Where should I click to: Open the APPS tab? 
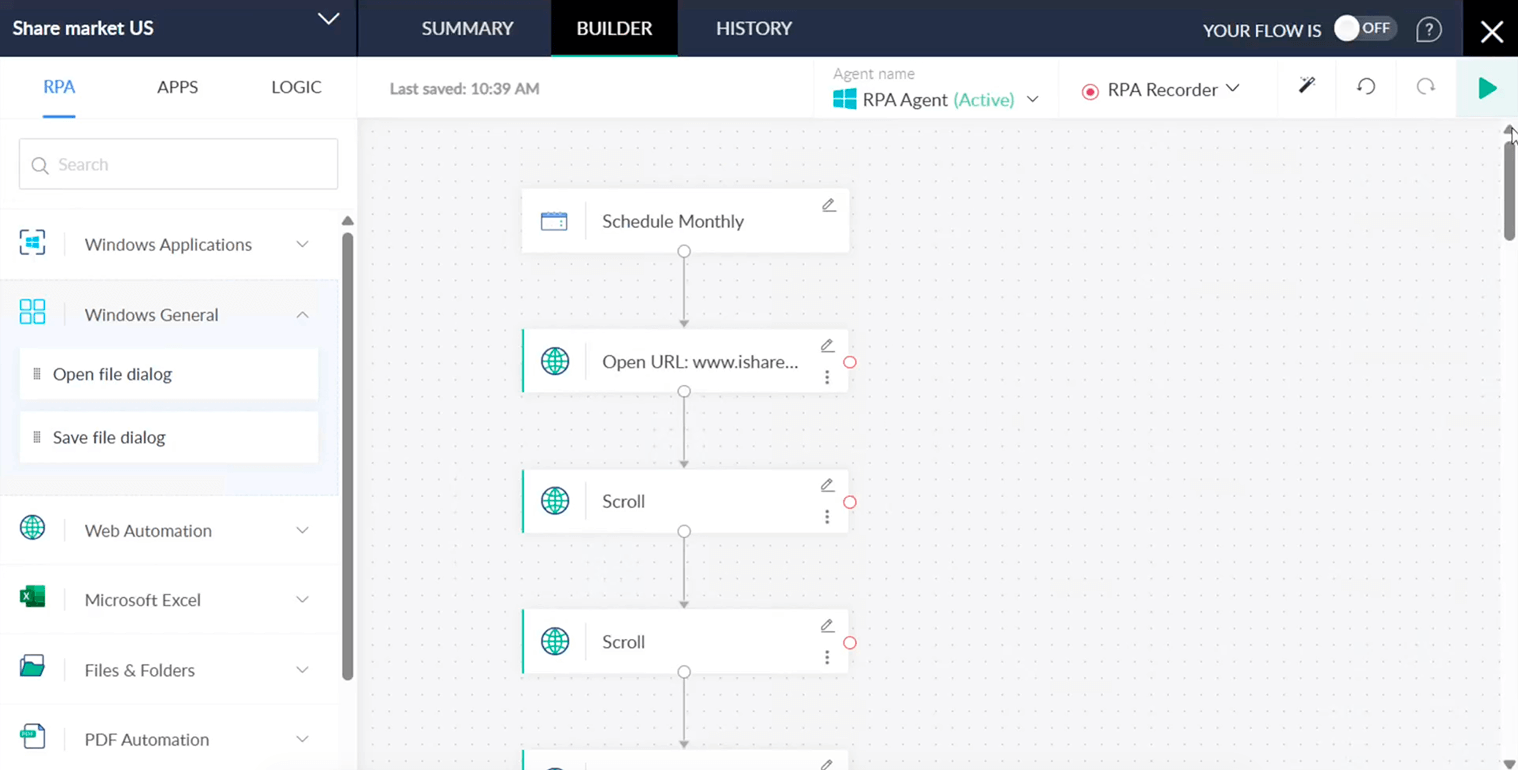pyautogui.click(x=177, y=87)
